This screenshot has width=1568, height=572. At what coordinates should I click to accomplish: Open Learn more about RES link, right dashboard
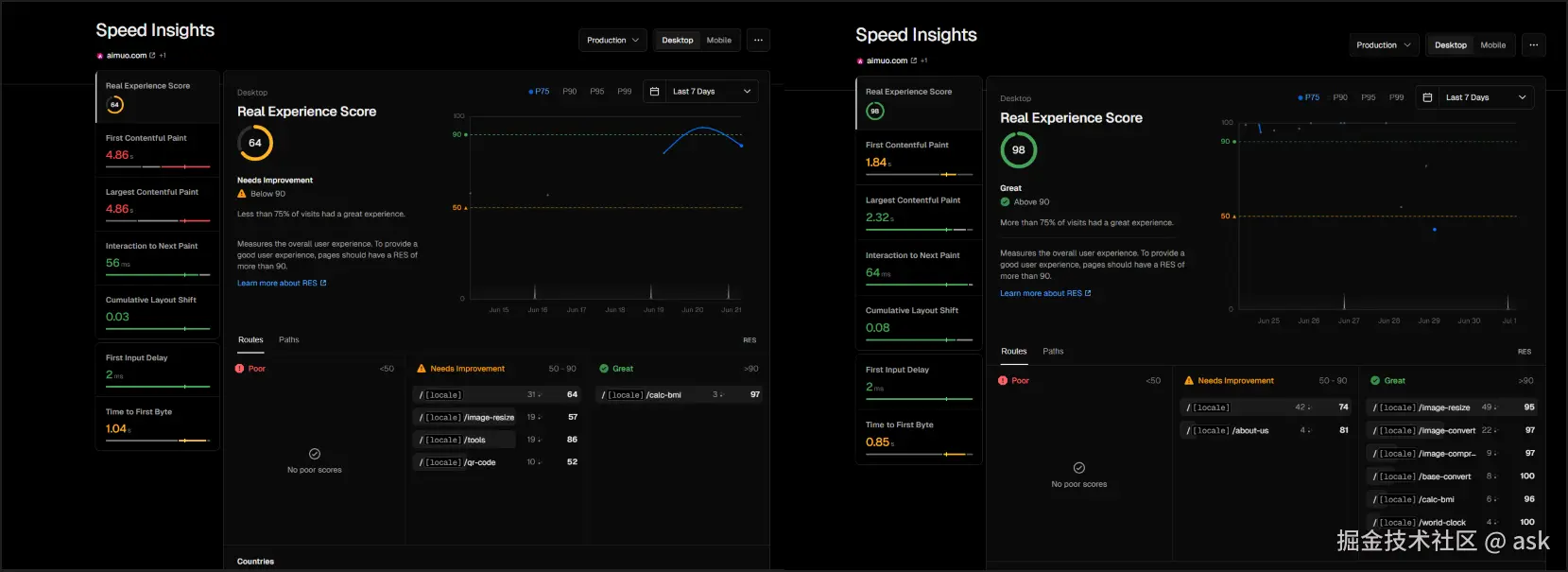click(x=1045, y=293)
